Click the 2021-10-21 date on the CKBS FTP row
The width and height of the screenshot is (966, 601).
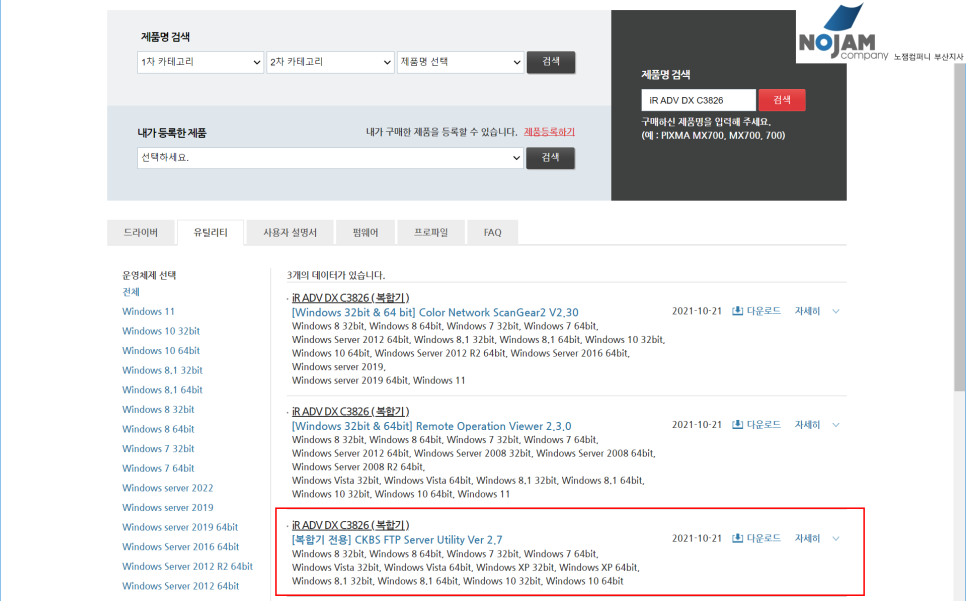(696, 539)
